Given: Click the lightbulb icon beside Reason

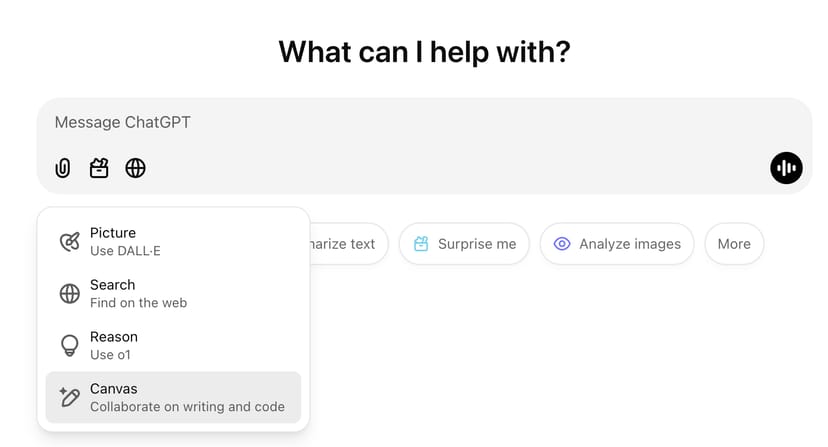Looking at the screenshot, I should point(69,345).
